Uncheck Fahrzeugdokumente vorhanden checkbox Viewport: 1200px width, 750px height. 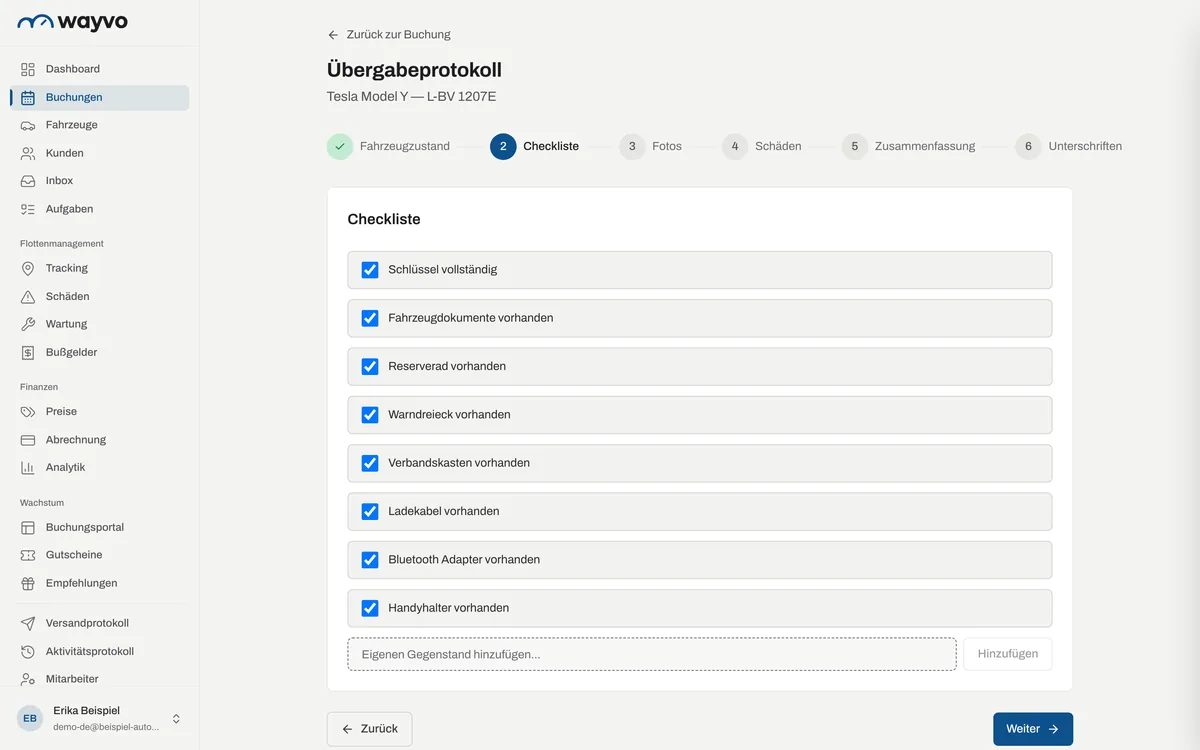(370, 318)
